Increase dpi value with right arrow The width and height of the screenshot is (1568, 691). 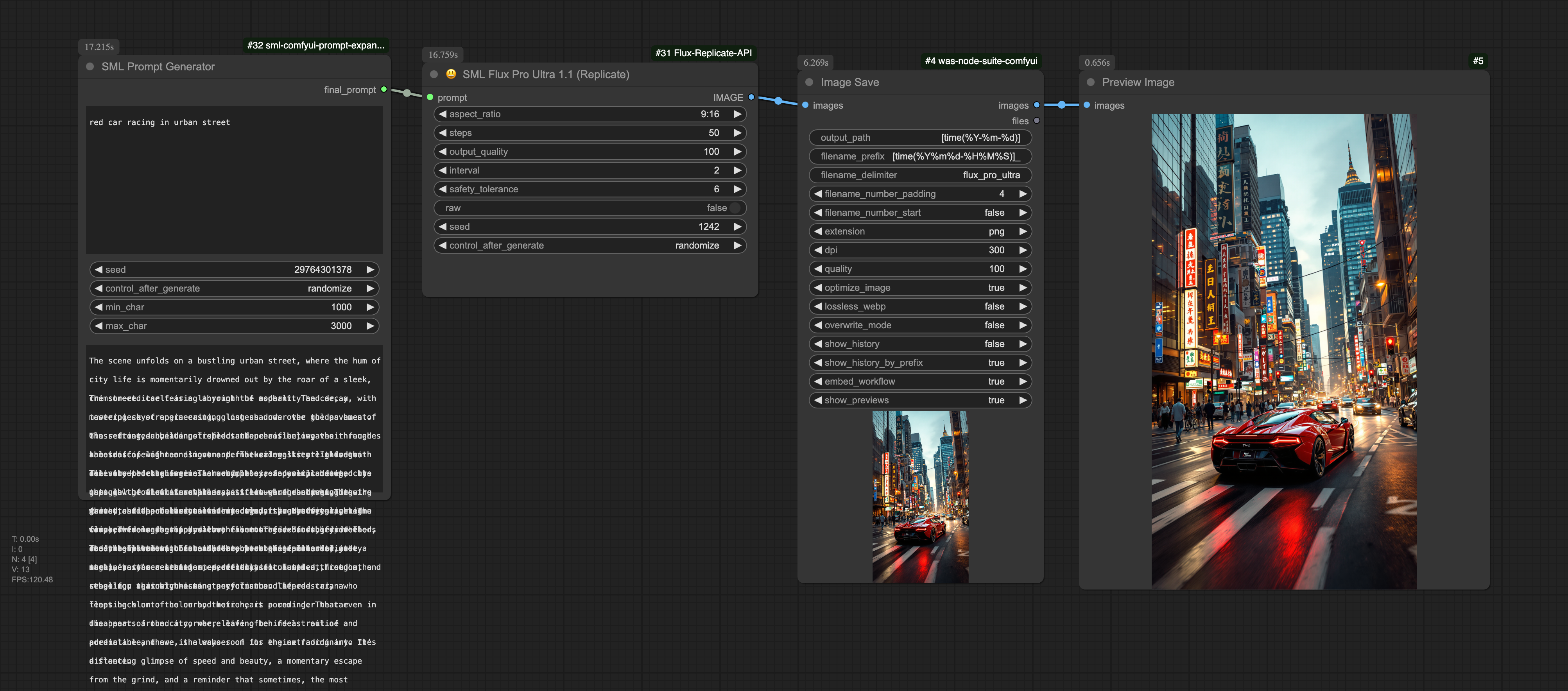pyautogui.click(x=1023, y=250)
